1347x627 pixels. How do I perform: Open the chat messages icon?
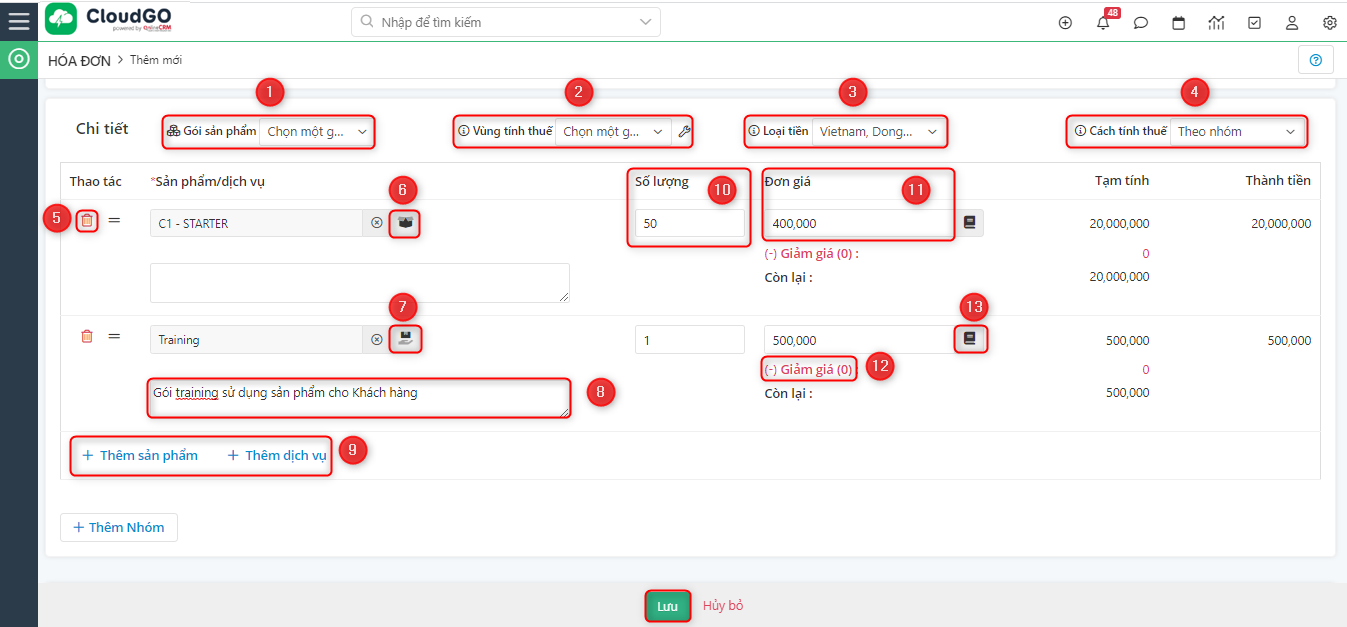(x=1141, y=23)
